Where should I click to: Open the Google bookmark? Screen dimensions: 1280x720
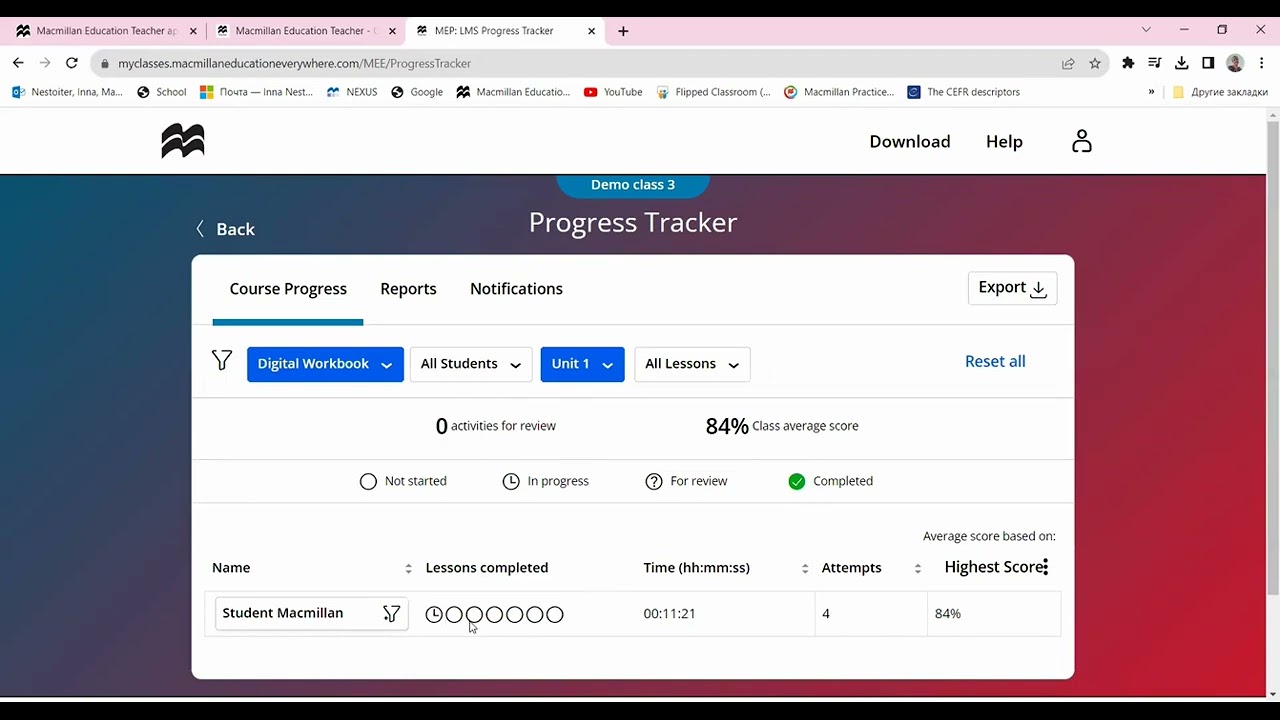point(417,92)
